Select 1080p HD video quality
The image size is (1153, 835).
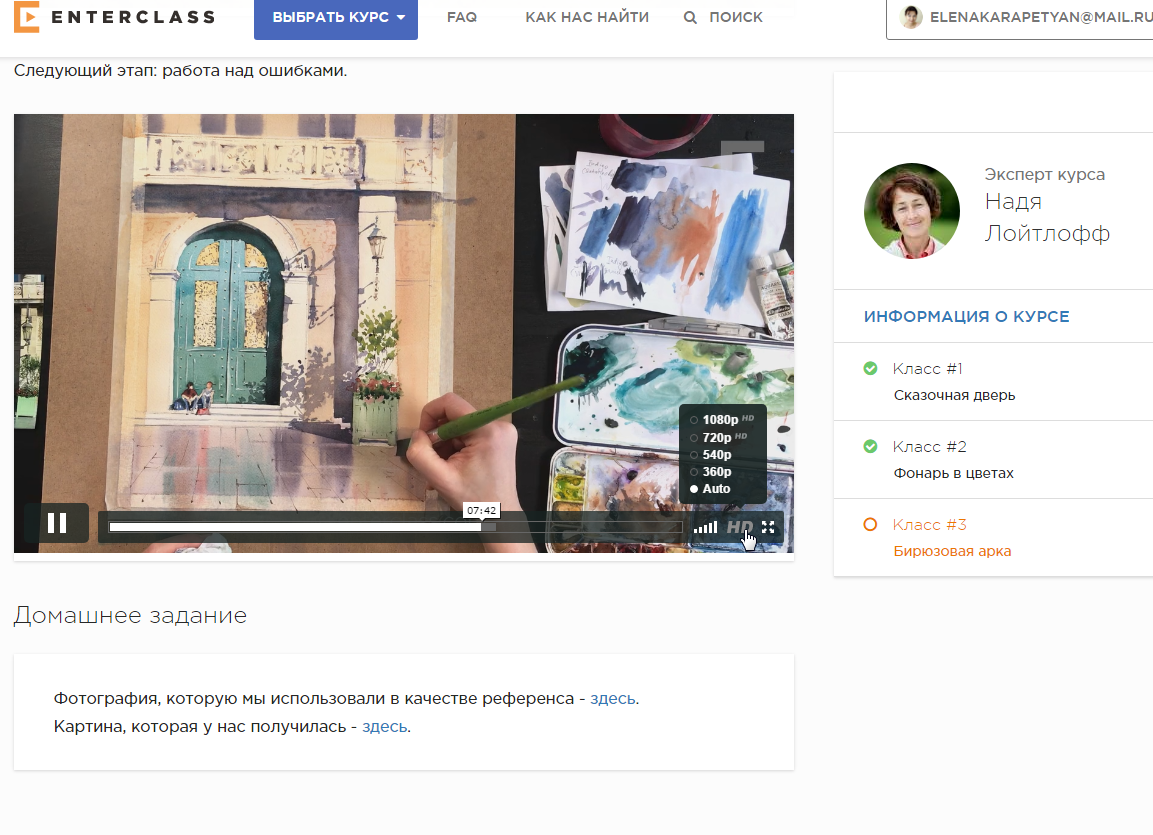tap(722, 420)
